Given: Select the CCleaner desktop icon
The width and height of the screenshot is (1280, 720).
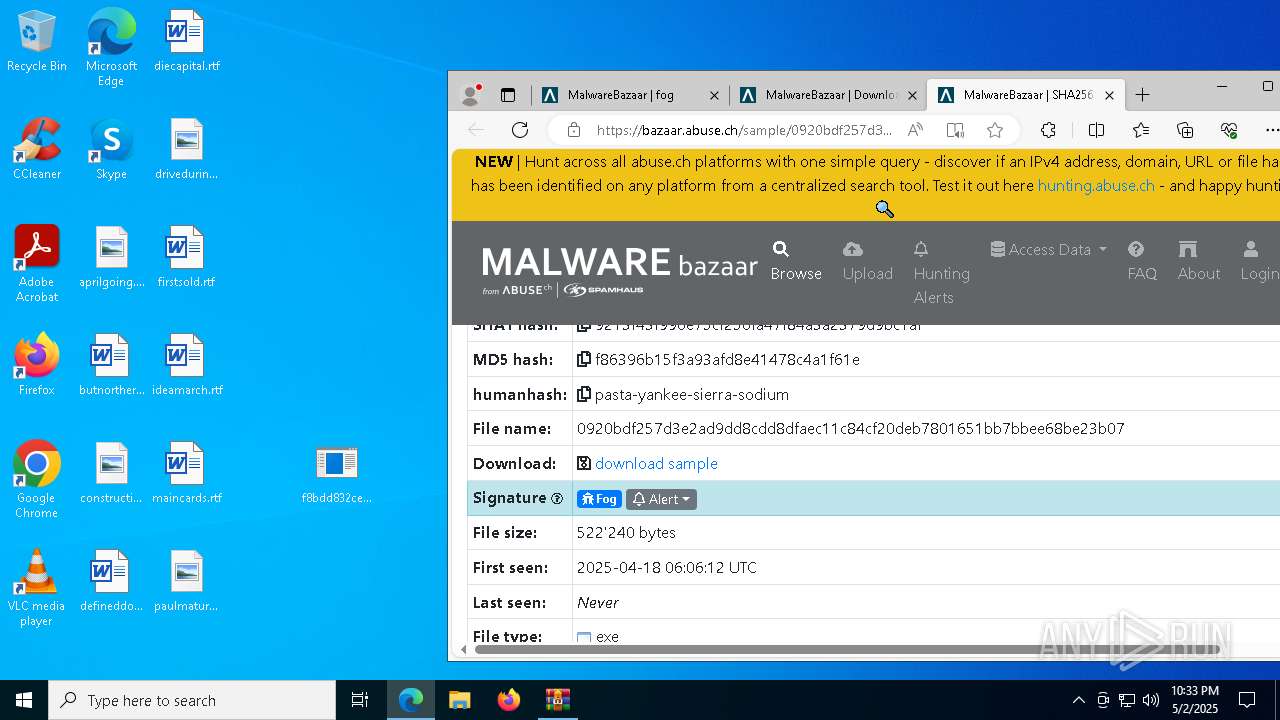Looking at the screenshot, I should pos(37,150).
